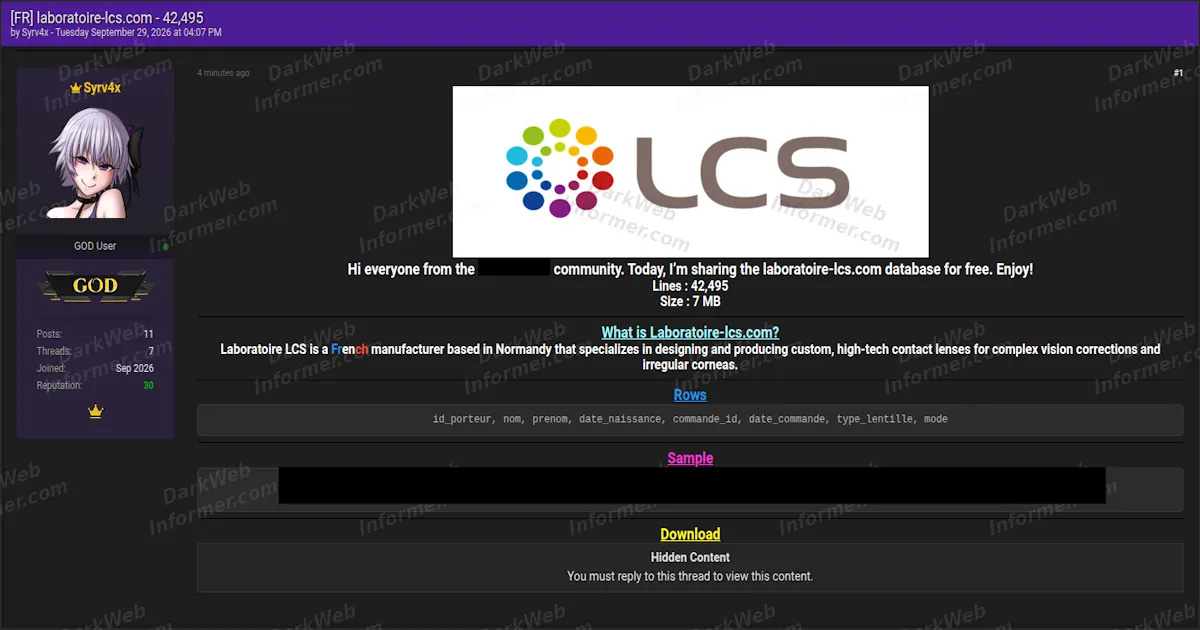Click the 'Posts:' count row
Viewport: 1200px width, 630px height.
[x=95, y=334]
